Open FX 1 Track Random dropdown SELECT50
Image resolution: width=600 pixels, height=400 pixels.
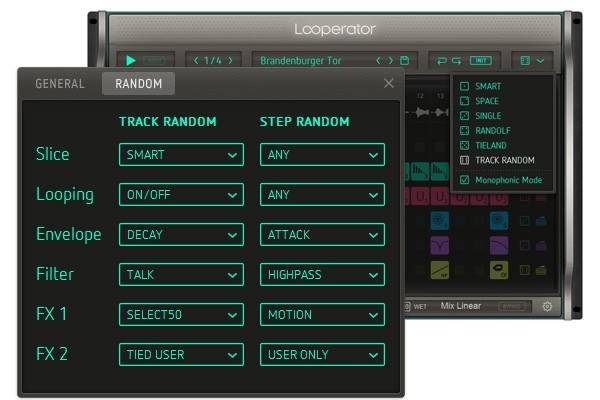[x=181, y=315]
